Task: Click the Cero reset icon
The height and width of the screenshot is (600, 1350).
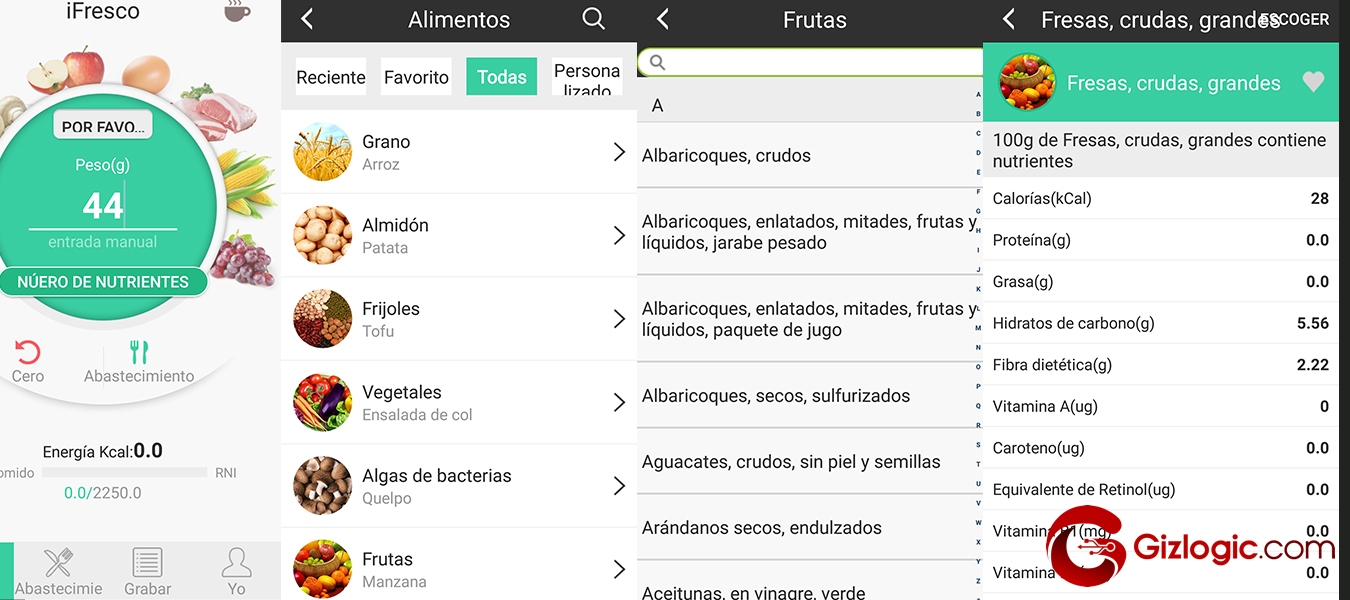Action: [28, 351]
